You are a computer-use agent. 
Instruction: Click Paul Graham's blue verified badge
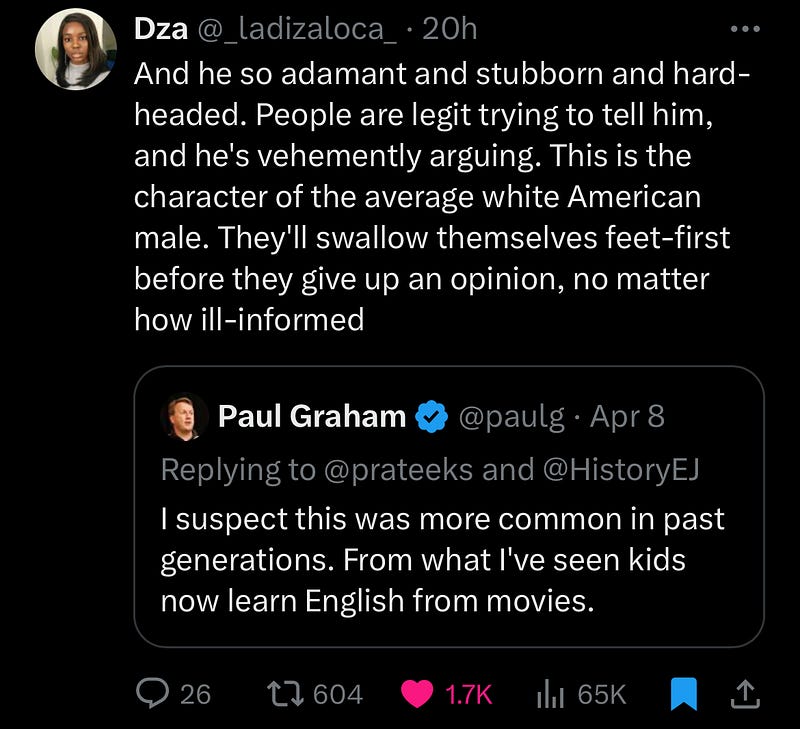(x=431, y=417)
